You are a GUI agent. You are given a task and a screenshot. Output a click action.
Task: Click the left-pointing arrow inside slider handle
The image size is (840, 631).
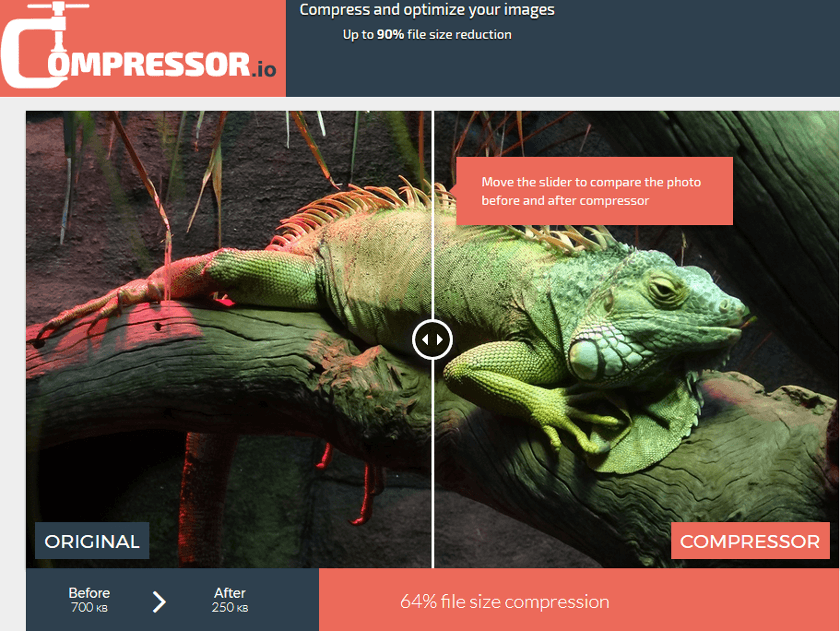(x=425, y=340)
